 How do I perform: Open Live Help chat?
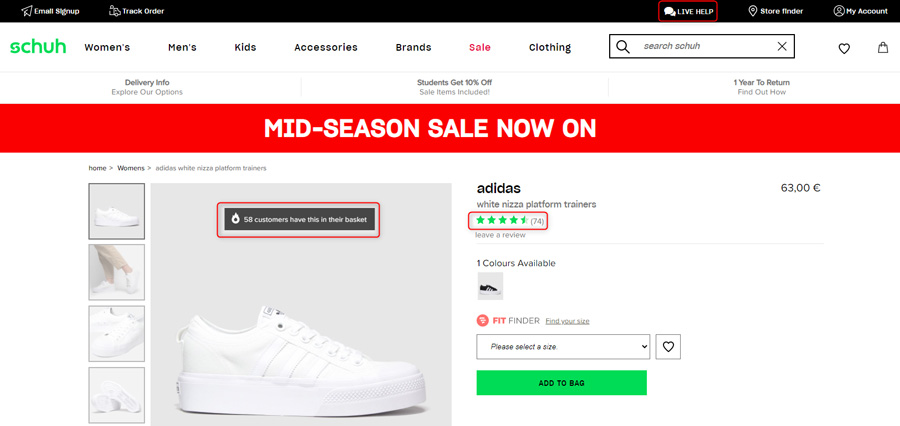coord(688,11)
